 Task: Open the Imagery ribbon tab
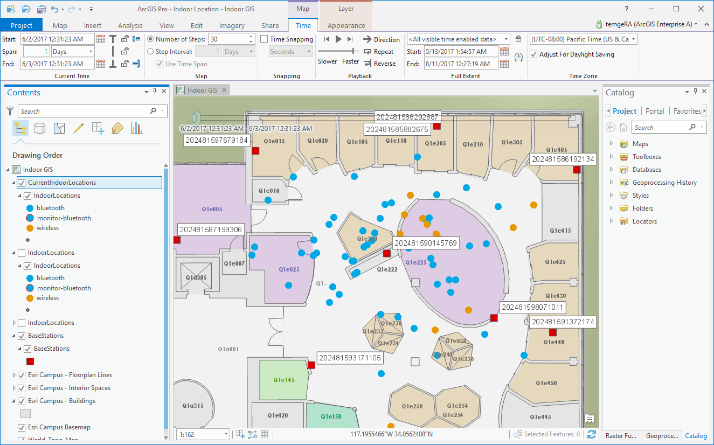pos(232,26)
